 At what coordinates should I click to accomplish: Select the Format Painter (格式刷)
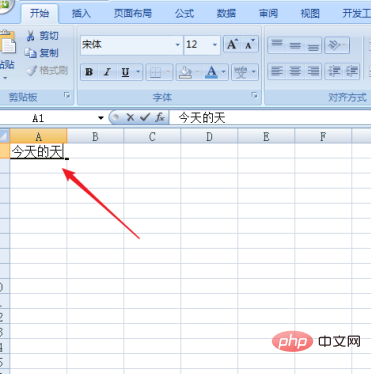(x=47, y=70)
